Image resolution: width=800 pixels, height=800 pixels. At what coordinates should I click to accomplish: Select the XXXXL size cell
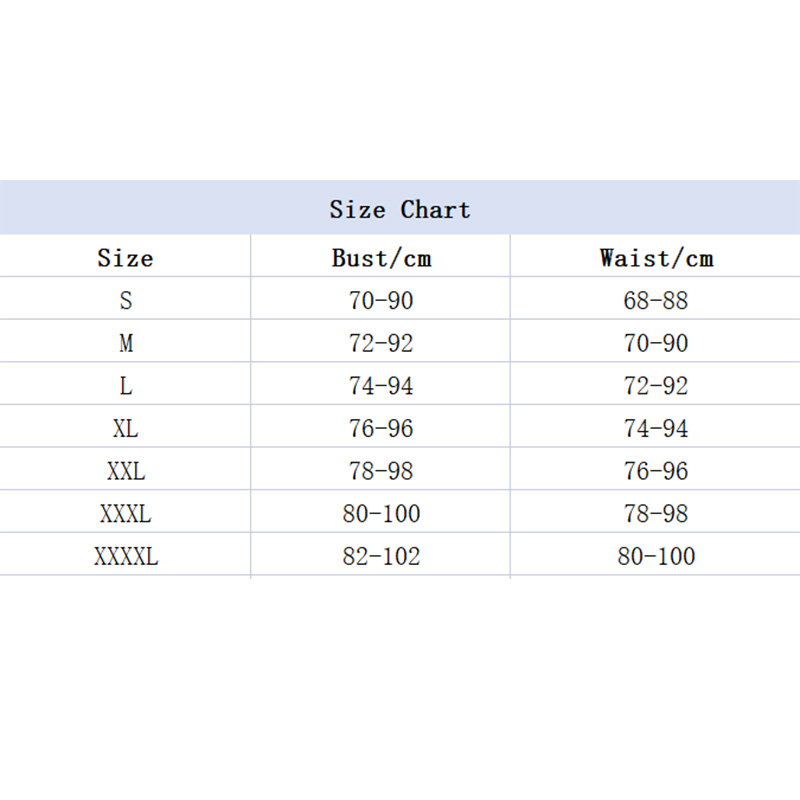click(126, 557)
